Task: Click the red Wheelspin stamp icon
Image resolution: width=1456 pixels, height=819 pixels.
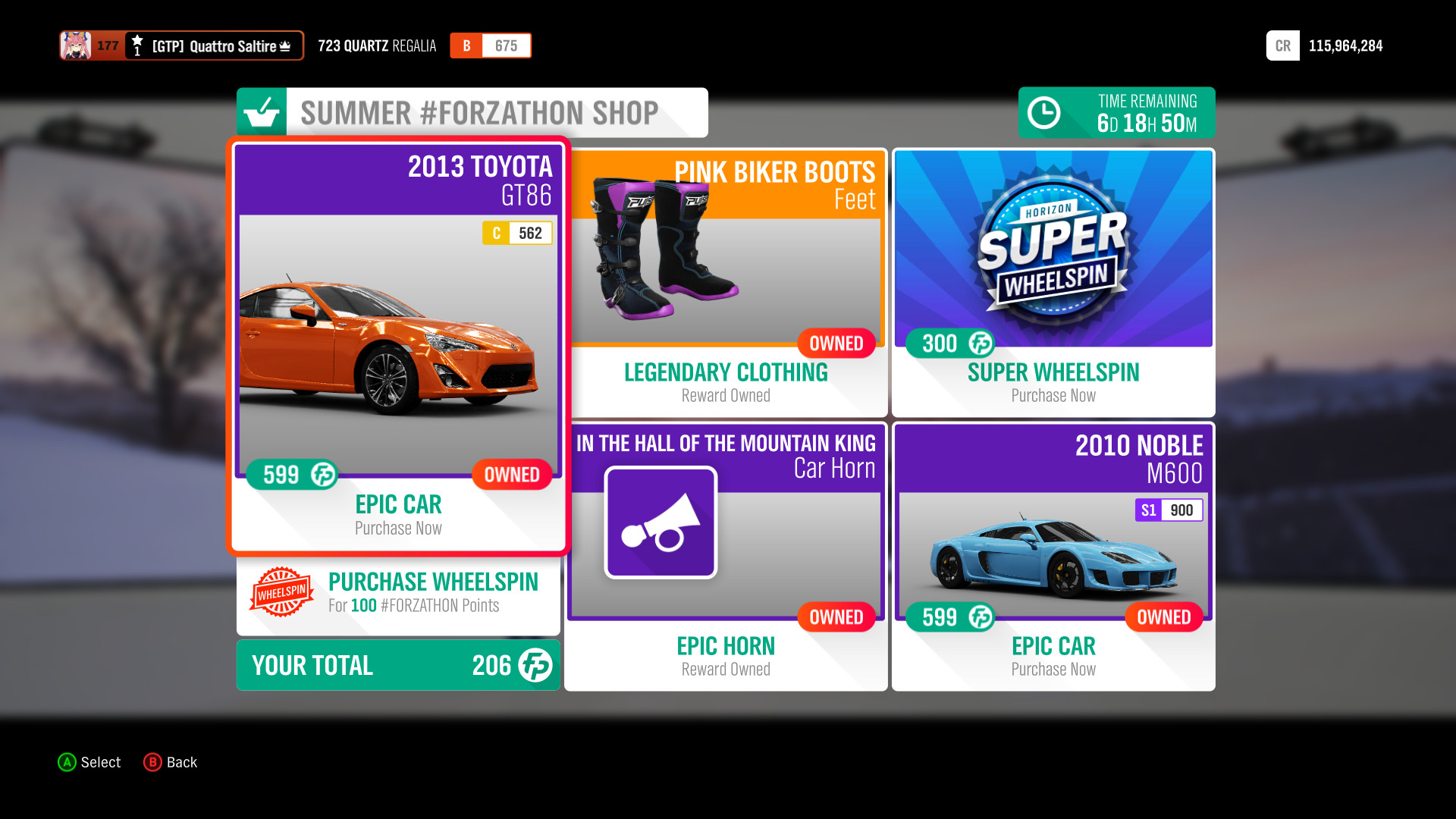Action: [281, 591]
